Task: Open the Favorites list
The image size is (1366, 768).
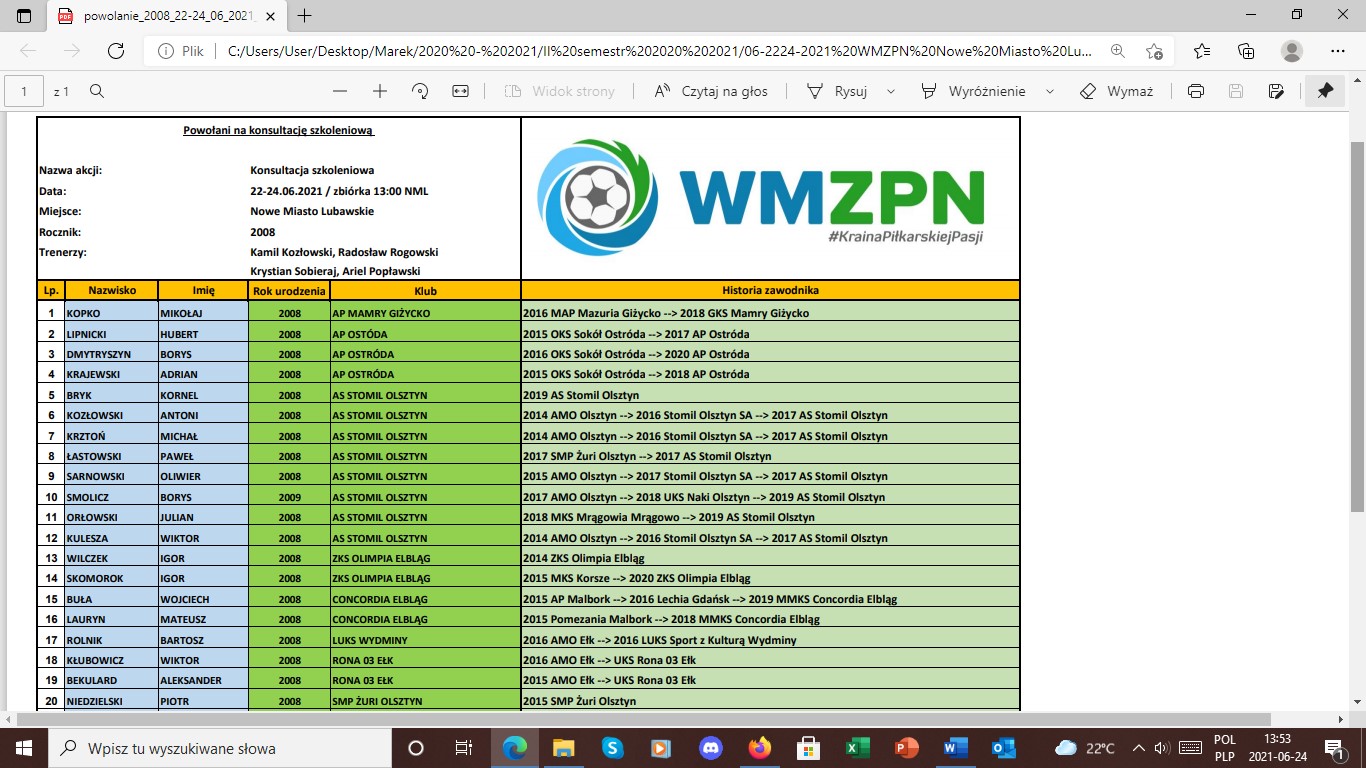Action: [1202, 51]
